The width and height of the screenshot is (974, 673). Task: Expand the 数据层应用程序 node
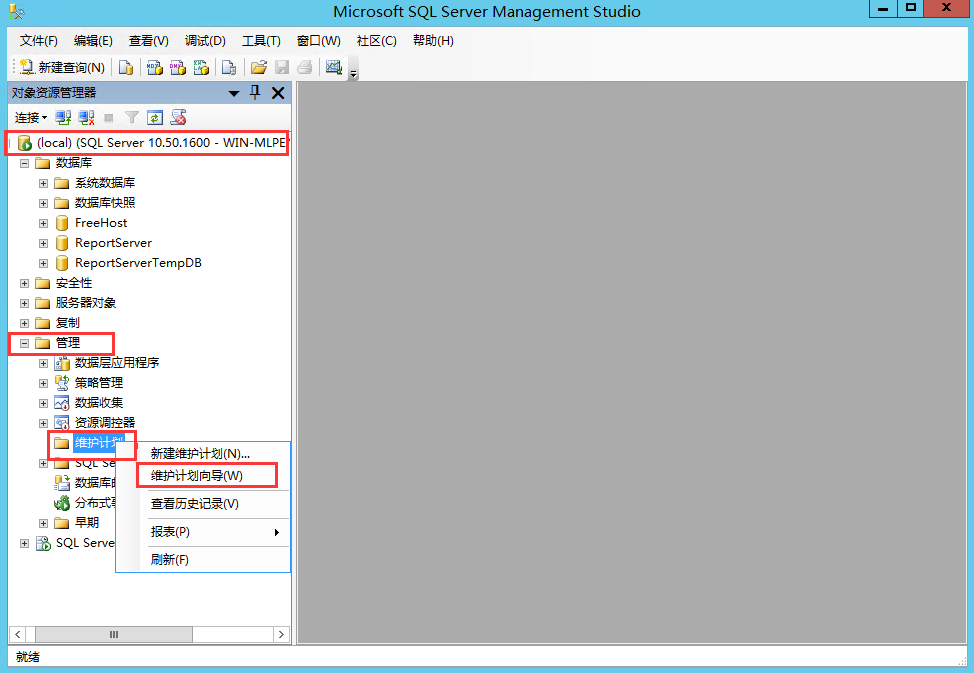click(43, 364)
